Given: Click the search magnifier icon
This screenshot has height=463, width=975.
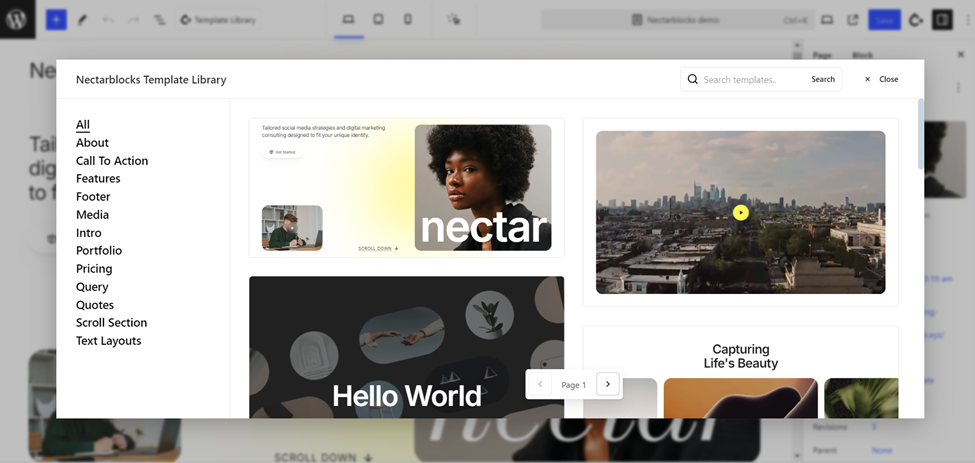Looking at the screenshot, I should click(x=692, y=80).
